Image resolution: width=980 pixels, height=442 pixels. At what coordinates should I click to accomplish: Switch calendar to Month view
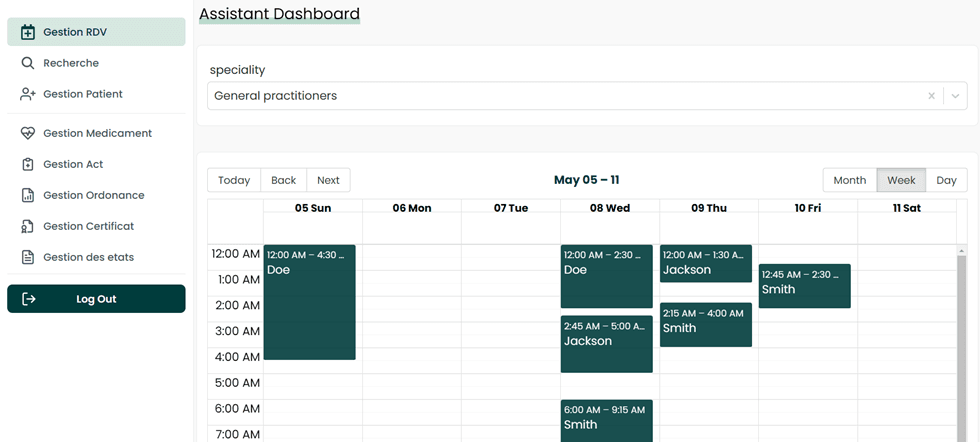pyautogui.click(x=849, y=180)
